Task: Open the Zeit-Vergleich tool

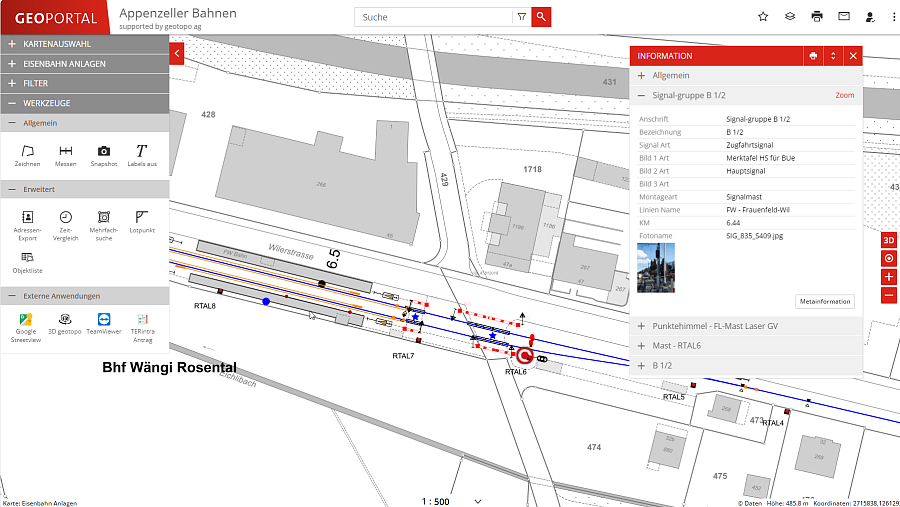Action: click(x=65, y=226)
